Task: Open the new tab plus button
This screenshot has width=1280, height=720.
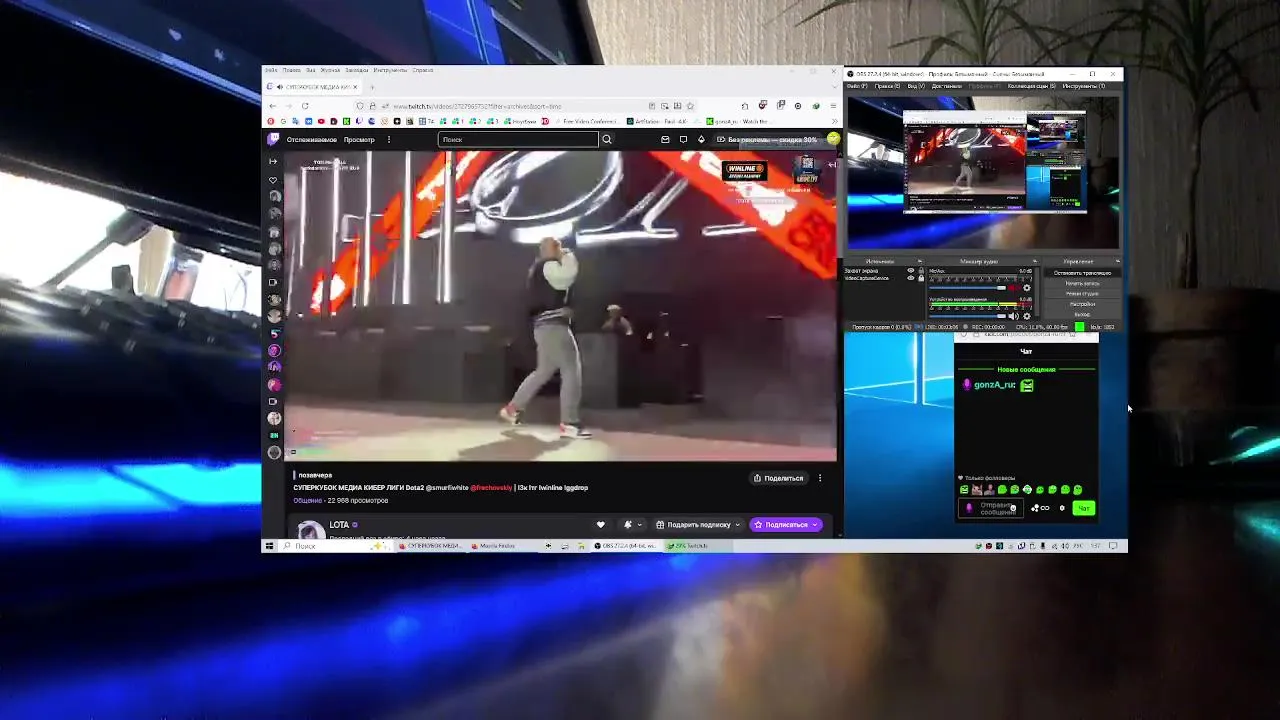Action: pyautogui.click(x=371, y=87)
